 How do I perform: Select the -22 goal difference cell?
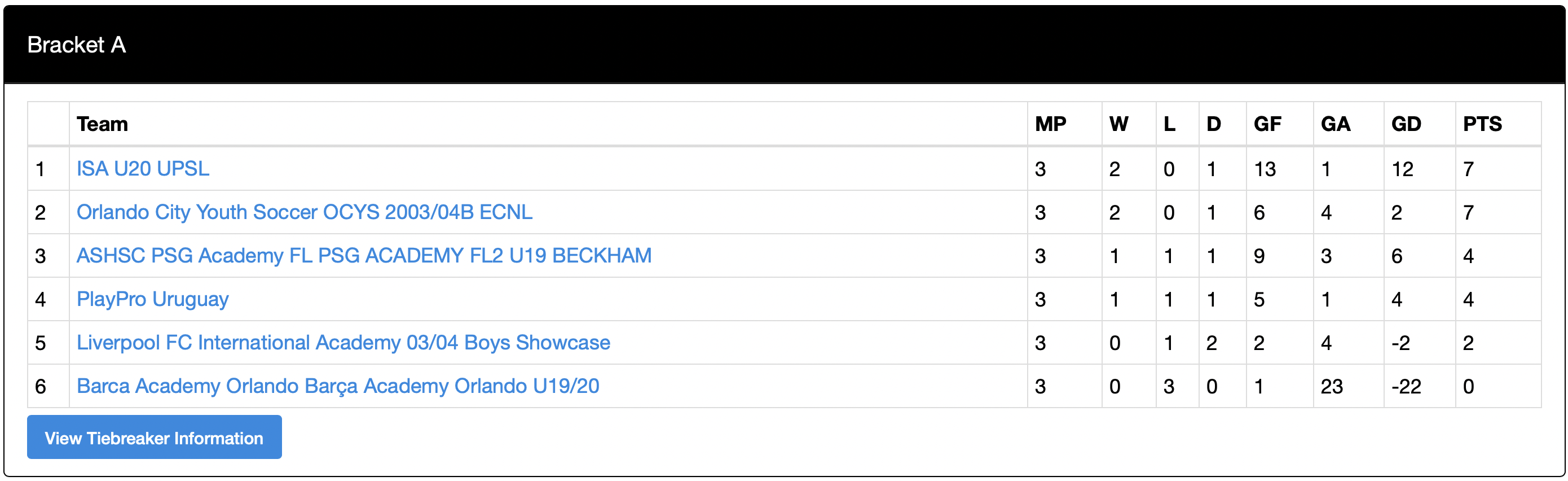coord(1406,386)
